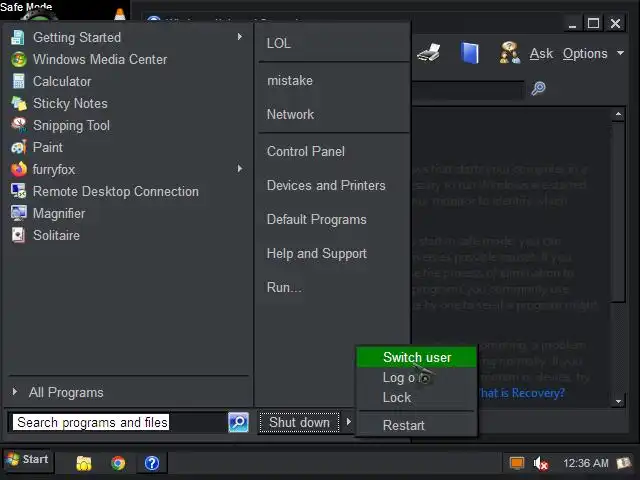Expand Getting Started submenu arrow
This screenshot has height=480, width=640.
[240, 37]
